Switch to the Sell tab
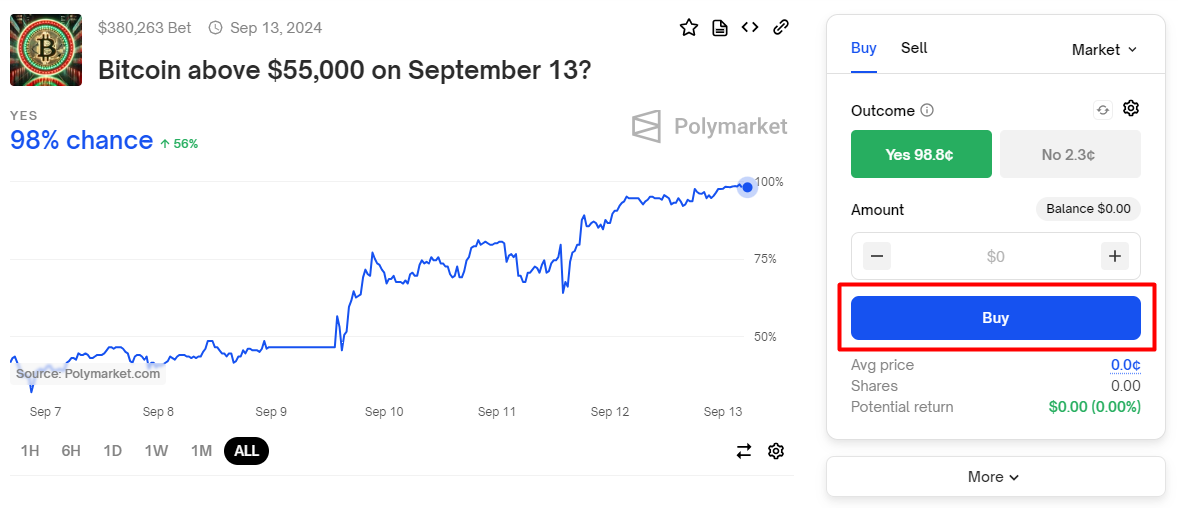The height and width of the screenshot is (508, 1178). 914,48
